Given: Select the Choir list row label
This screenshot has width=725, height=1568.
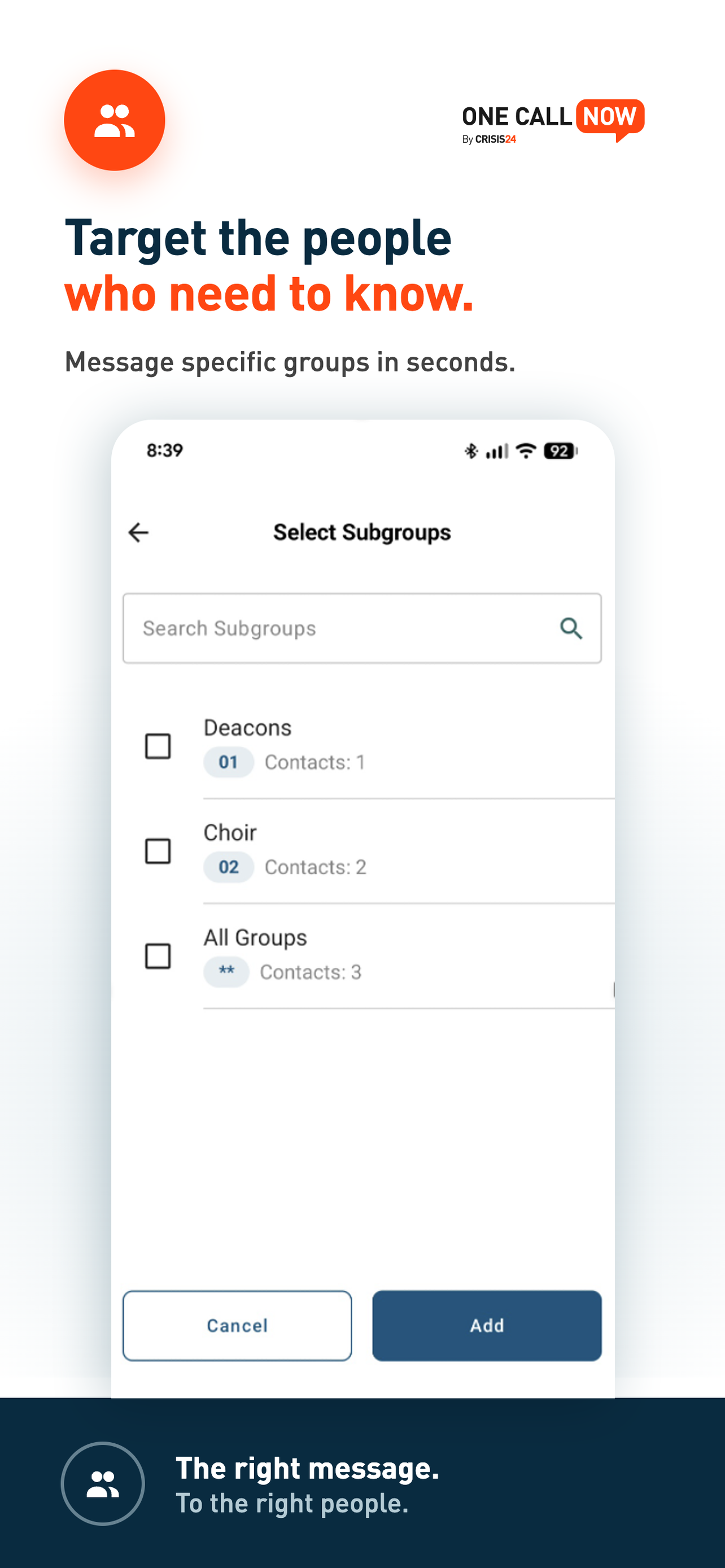Looking at the screenshot, I should [230, 832].
